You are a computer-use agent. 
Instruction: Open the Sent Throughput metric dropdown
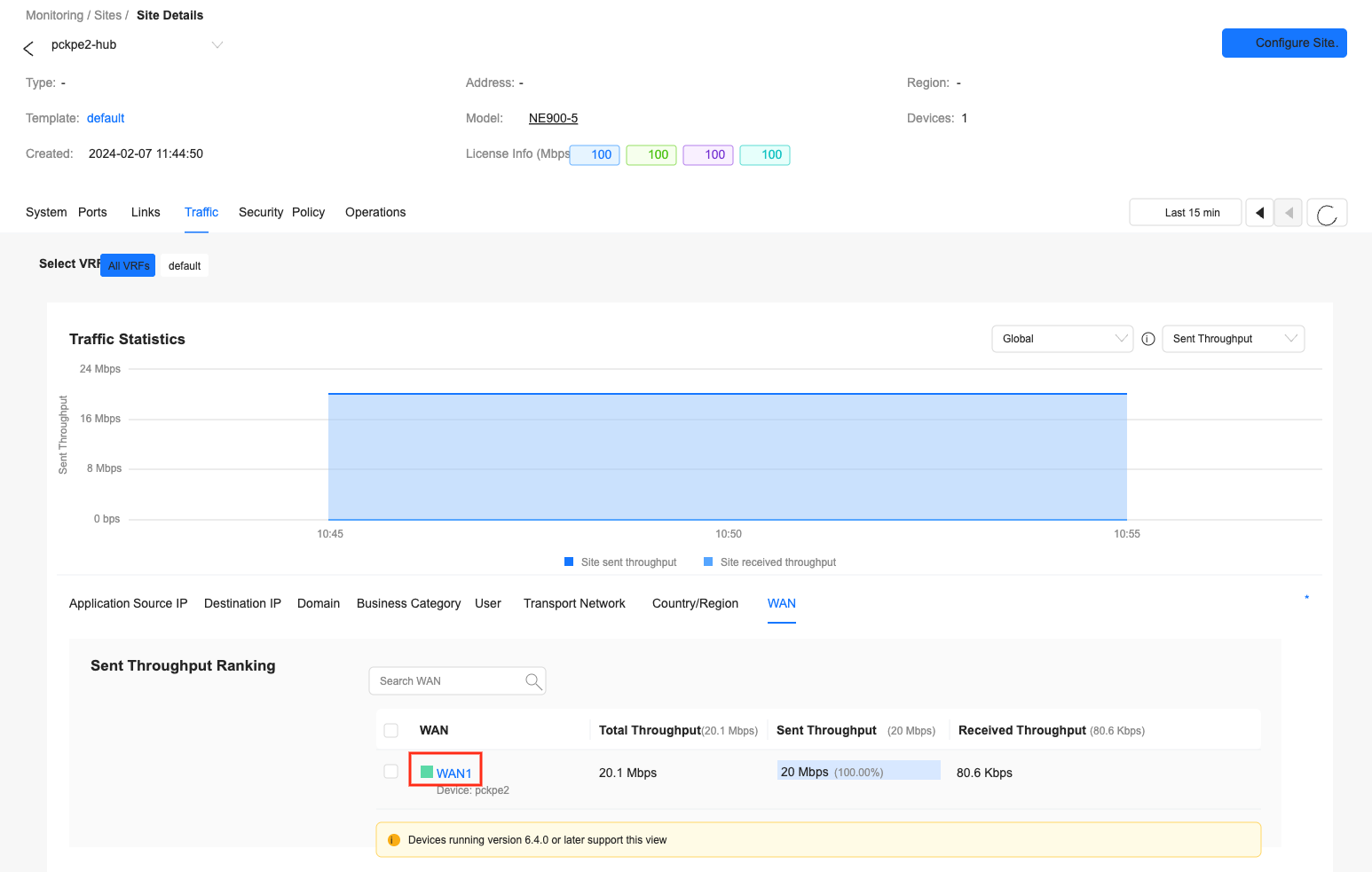[x=1234, y=339]
